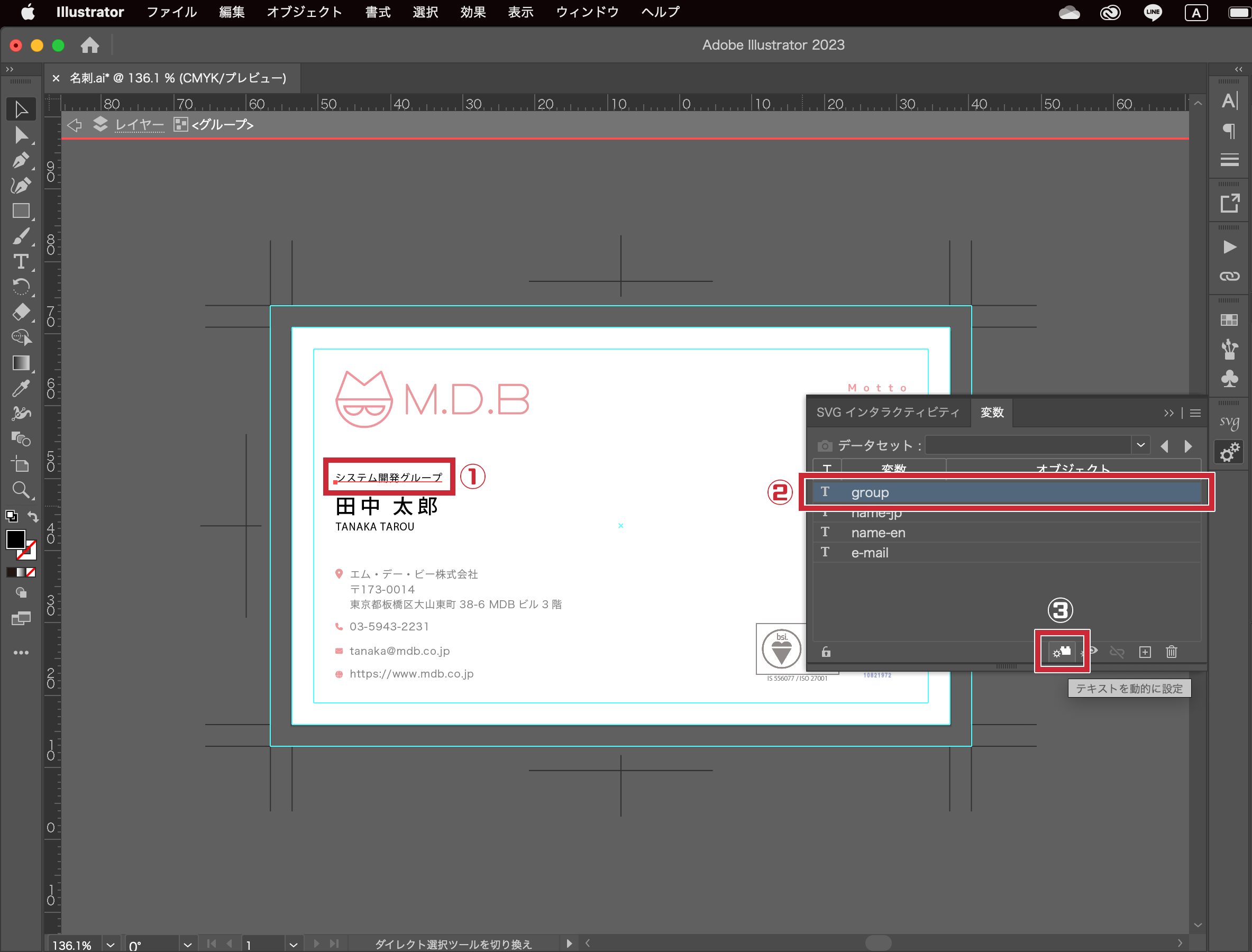The height and width of the screenshot is (952, 1252).
Task: Set paint to None
Action: pyautogui.click(x=31, y=572)
